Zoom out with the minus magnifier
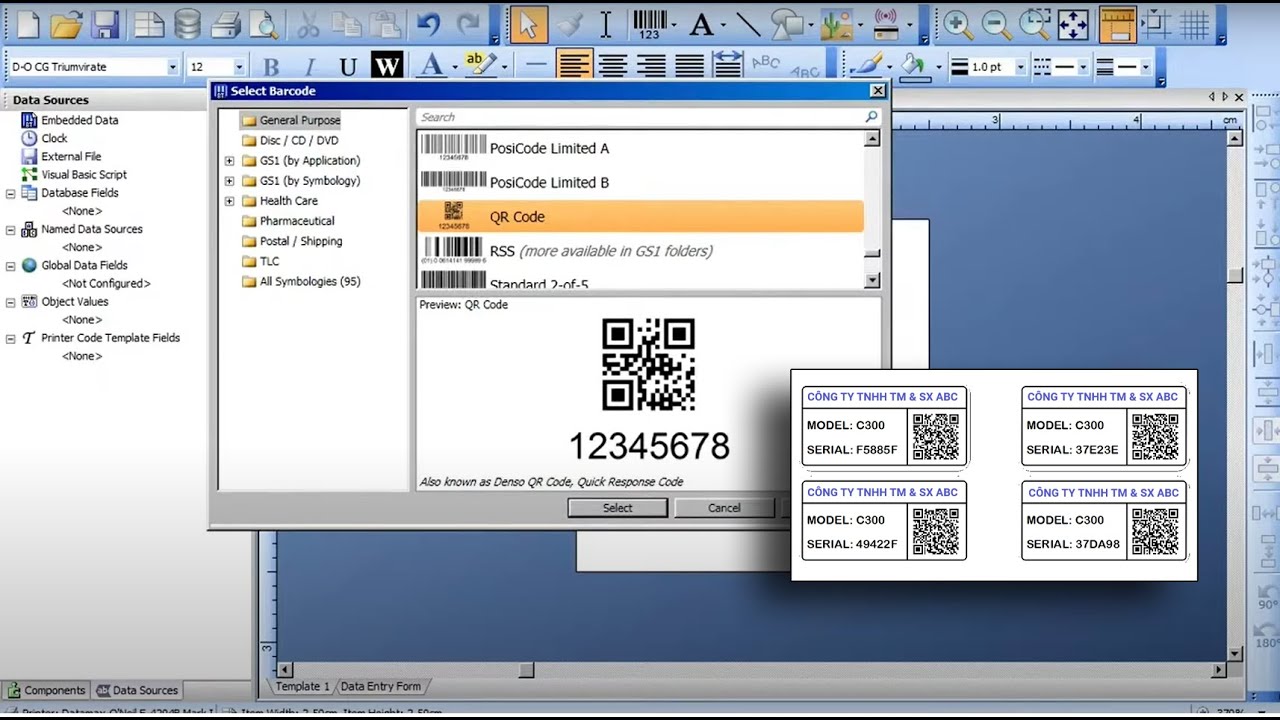 [x=995, y=24]
